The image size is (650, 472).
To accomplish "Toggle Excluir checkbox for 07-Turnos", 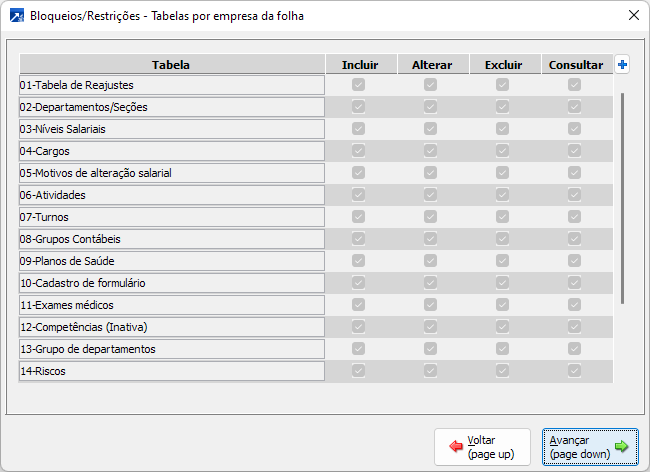I will (503, 217).
